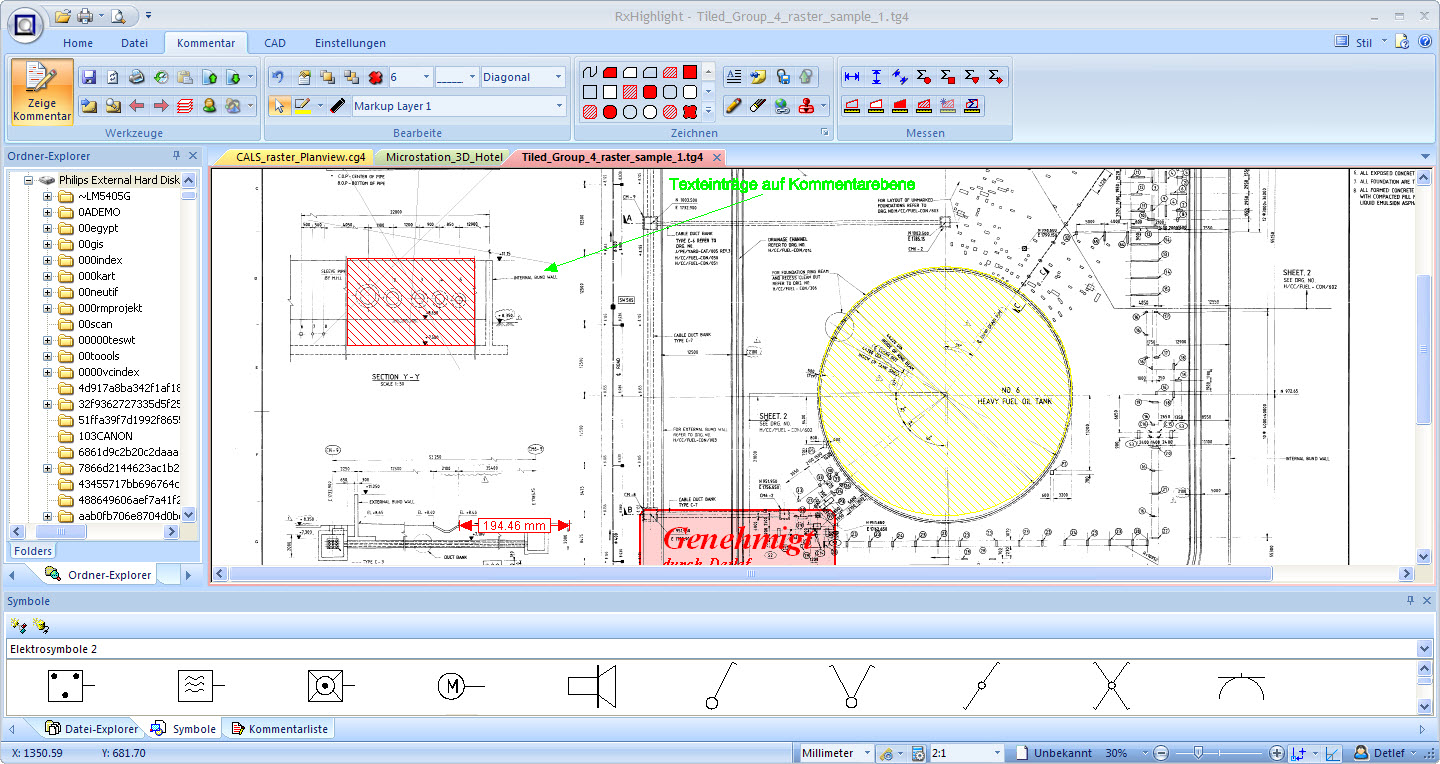The image size is (1440, 764).
Task: Click the Zeige Kommentar button
Action: [x=42, y=91]
